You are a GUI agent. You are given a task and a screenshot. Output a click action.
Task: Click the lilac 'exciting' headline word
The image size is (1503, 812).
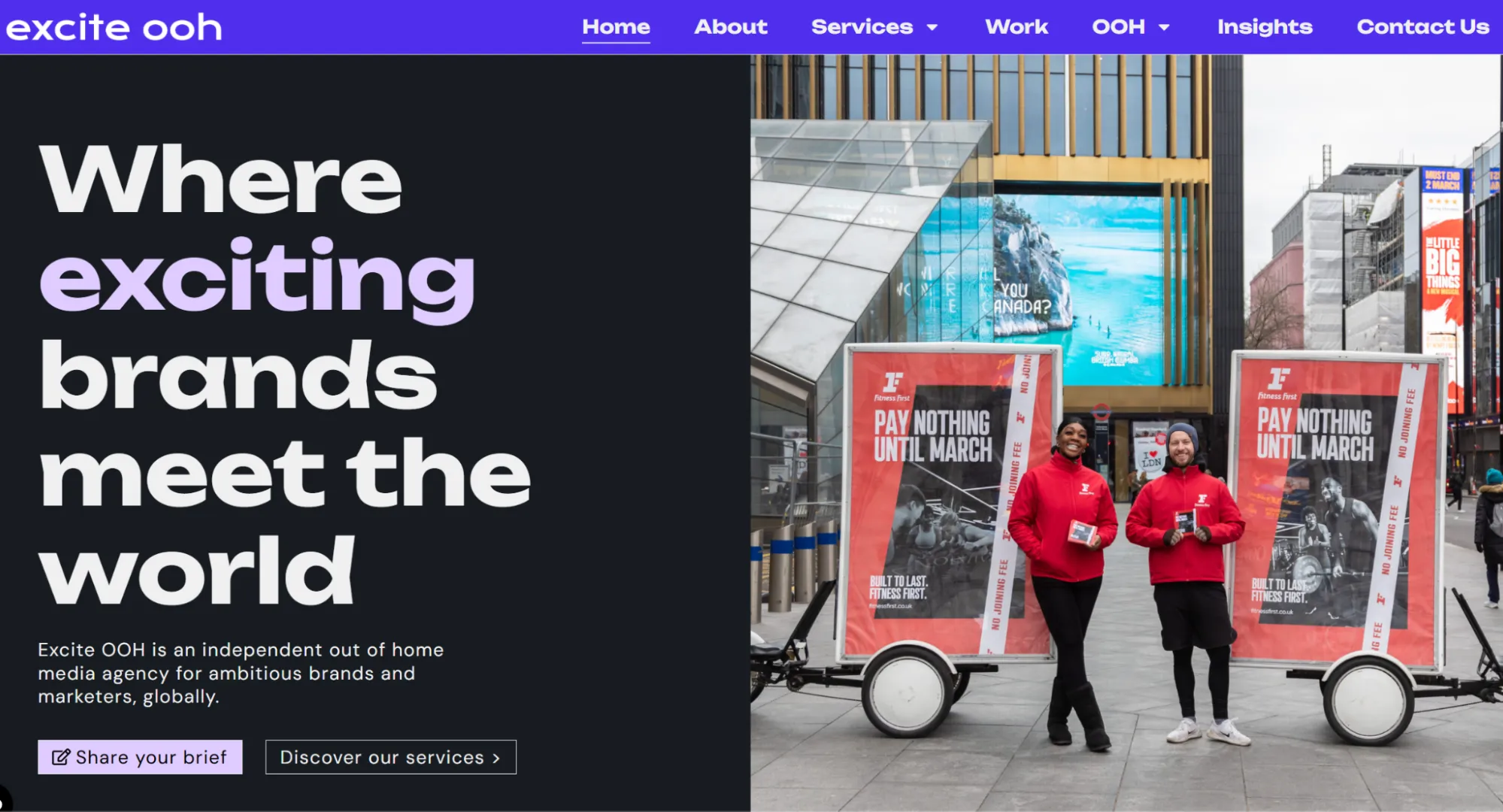[x=257, y=280]
